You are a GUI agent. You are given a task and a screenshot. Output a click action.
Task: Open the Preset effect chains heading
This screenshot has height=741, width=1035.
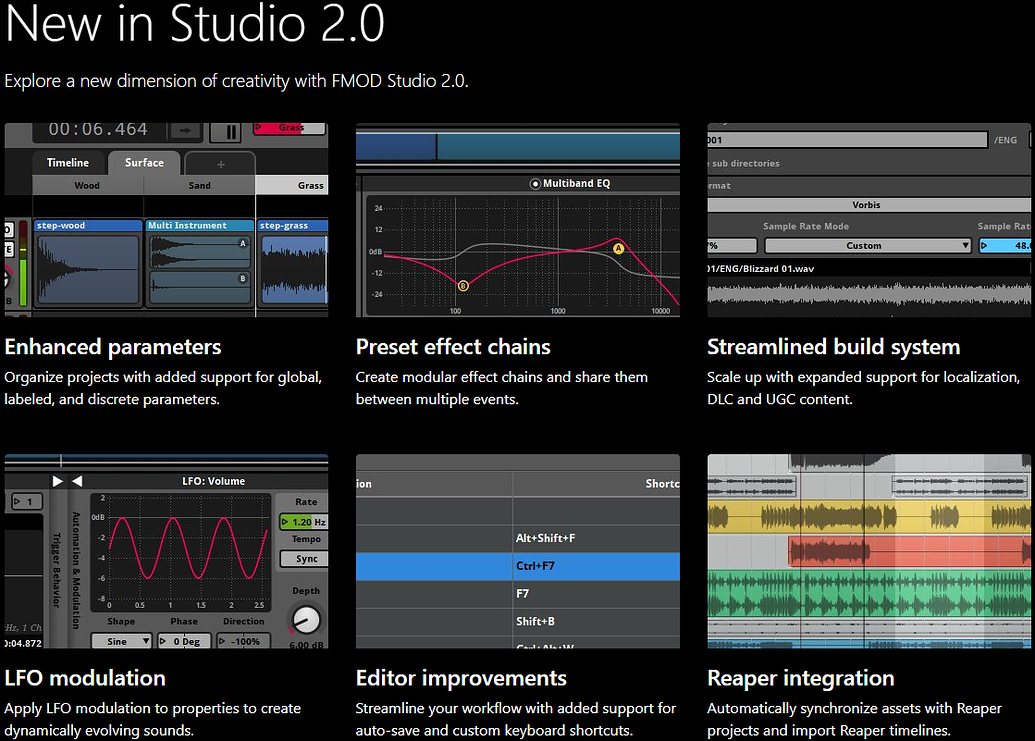pos(453,347)
